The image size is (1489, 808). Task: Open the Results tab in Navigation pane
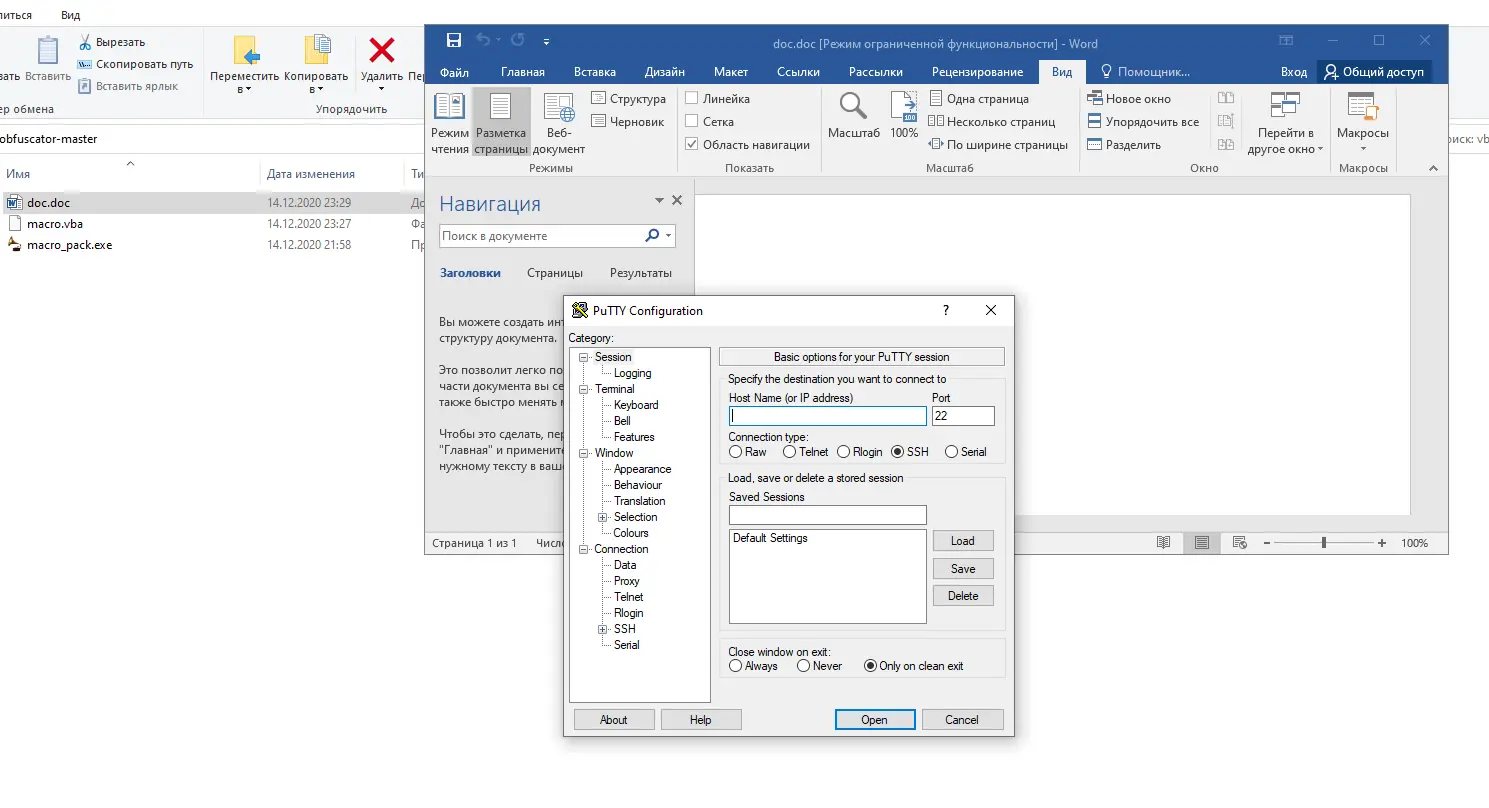pos(641,273)
